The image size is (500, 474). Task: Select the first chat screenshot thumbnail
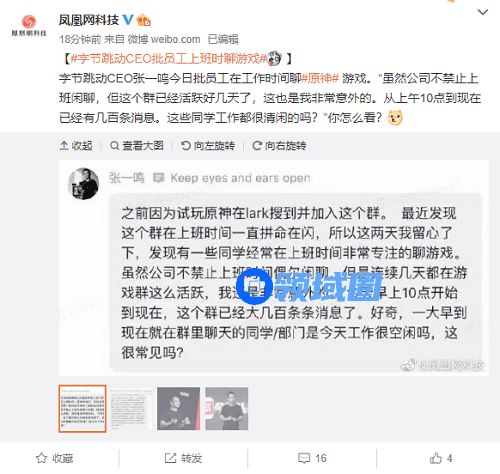pos(82,409)
